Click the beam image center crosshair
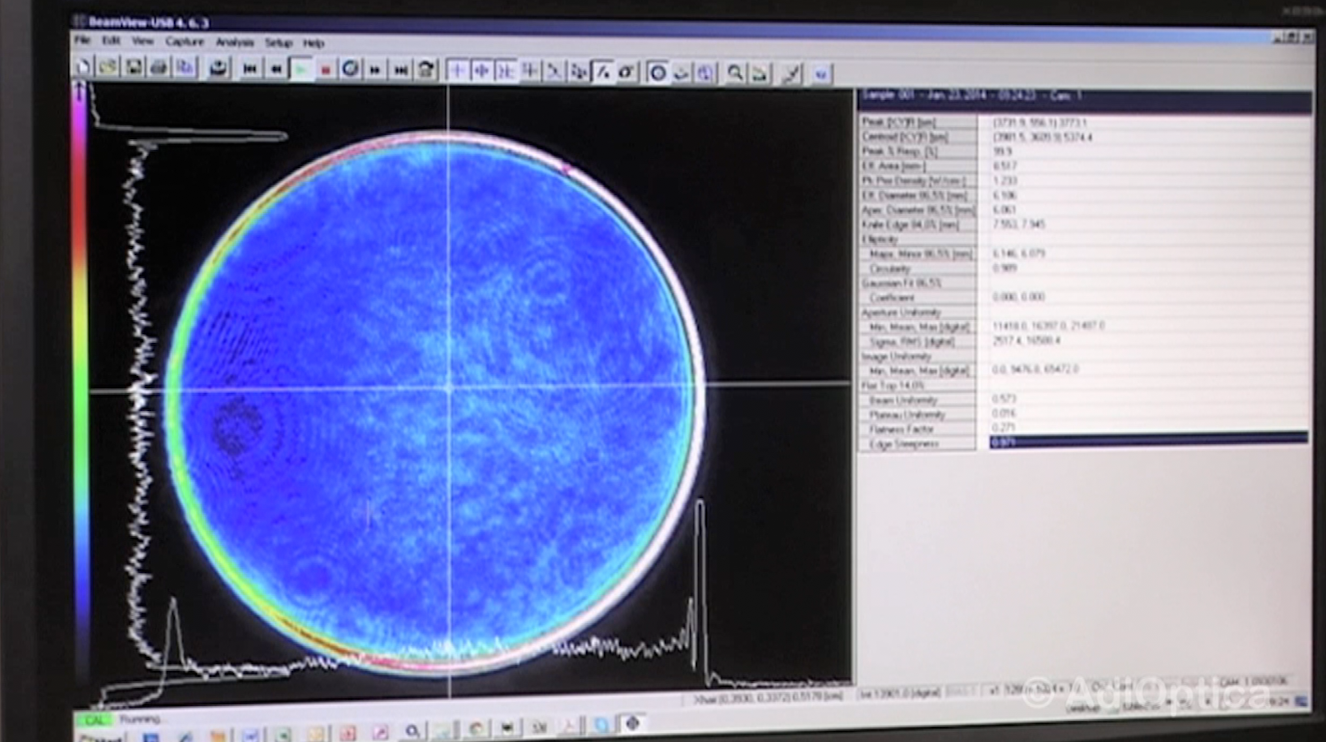This screenshot has height=742, width=1326. click(x=448, y=388)
